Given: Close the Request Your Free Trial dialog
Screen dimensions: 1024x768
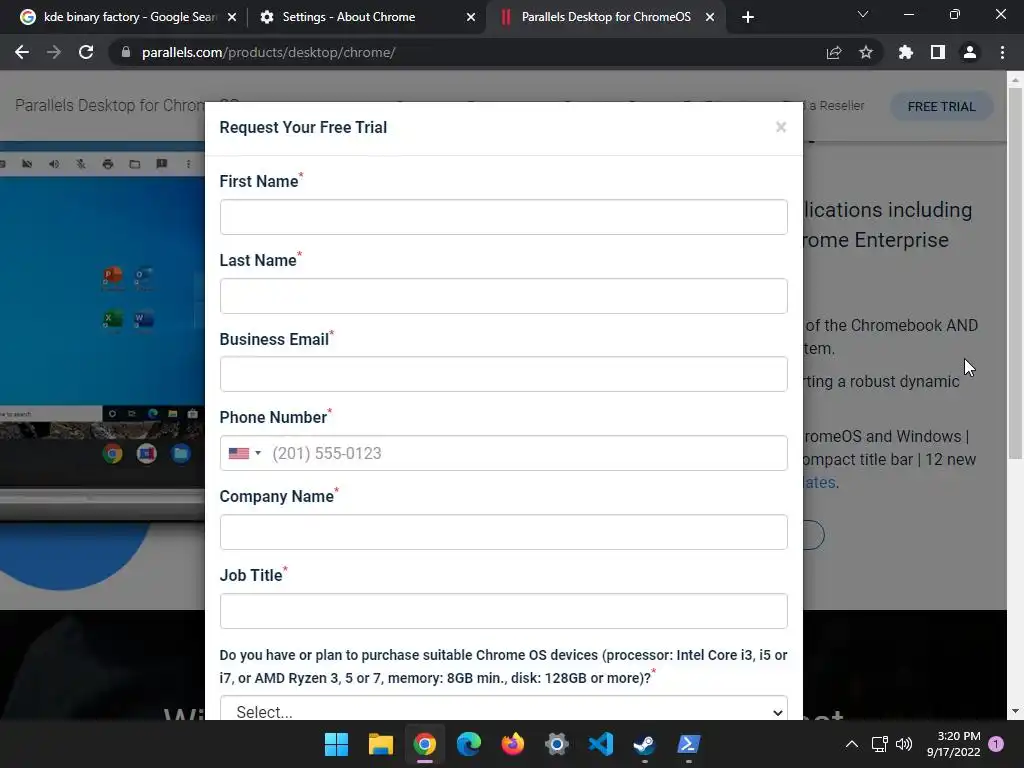Looking at the screenshot, I should click(781, 127).
